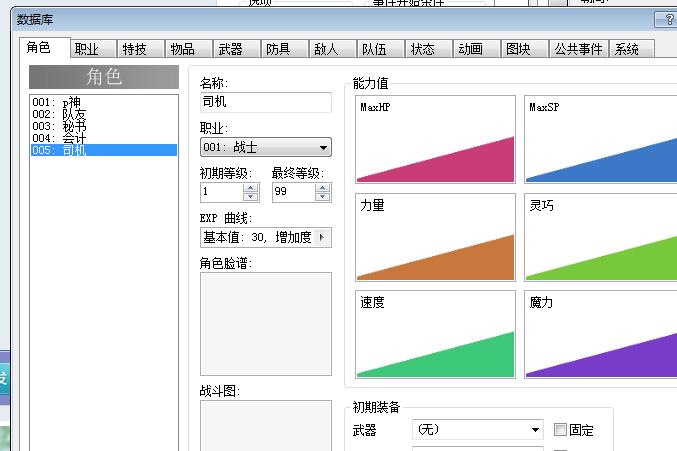The height and width of the screenshot is (451, 677).
Task: Open the 系统 tab
Action: click(632, 49)
